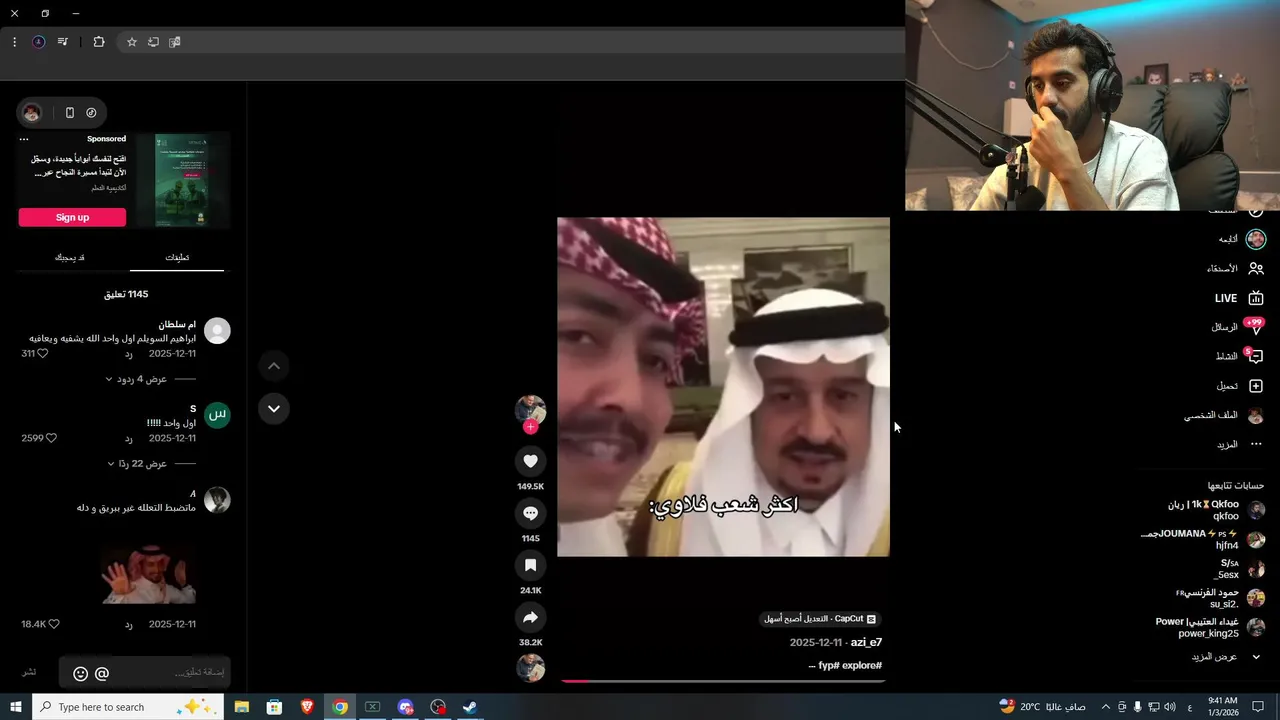Reply (رد) to ام سلطان's comment
The image size is (1280, 720).
click(x=128, y=354)
